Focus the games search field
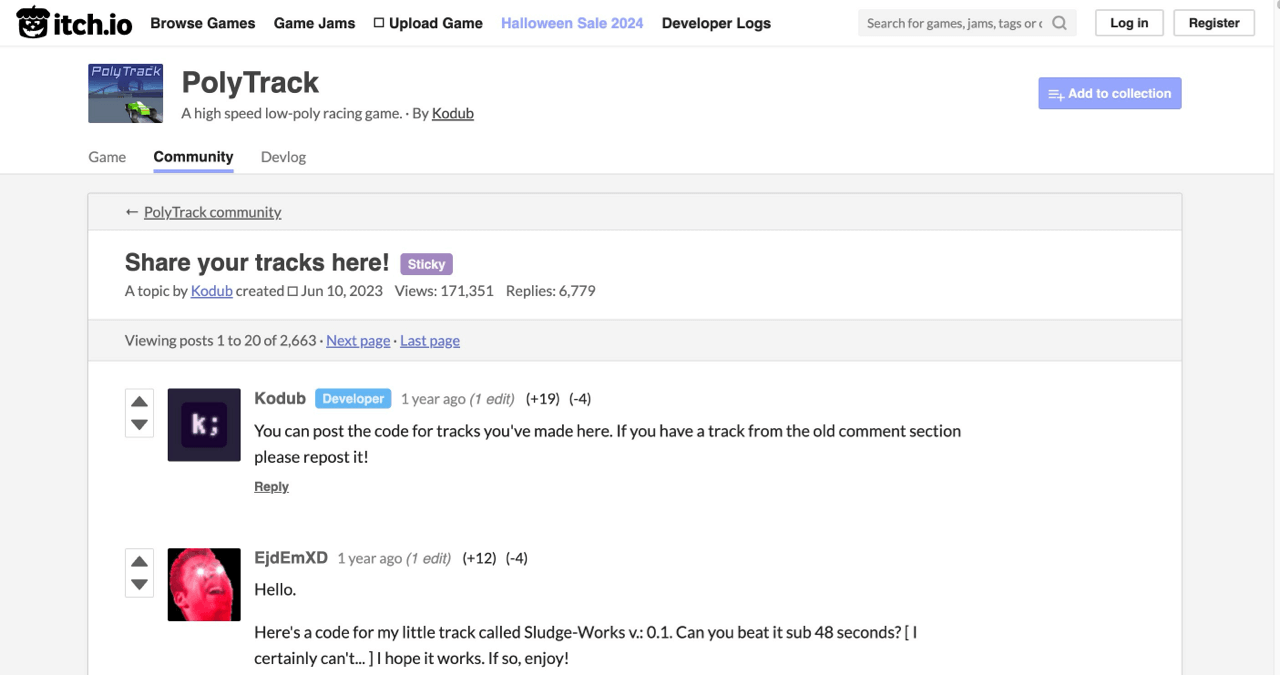Viewport: 1280px width, 680px height. click(955, 23)
